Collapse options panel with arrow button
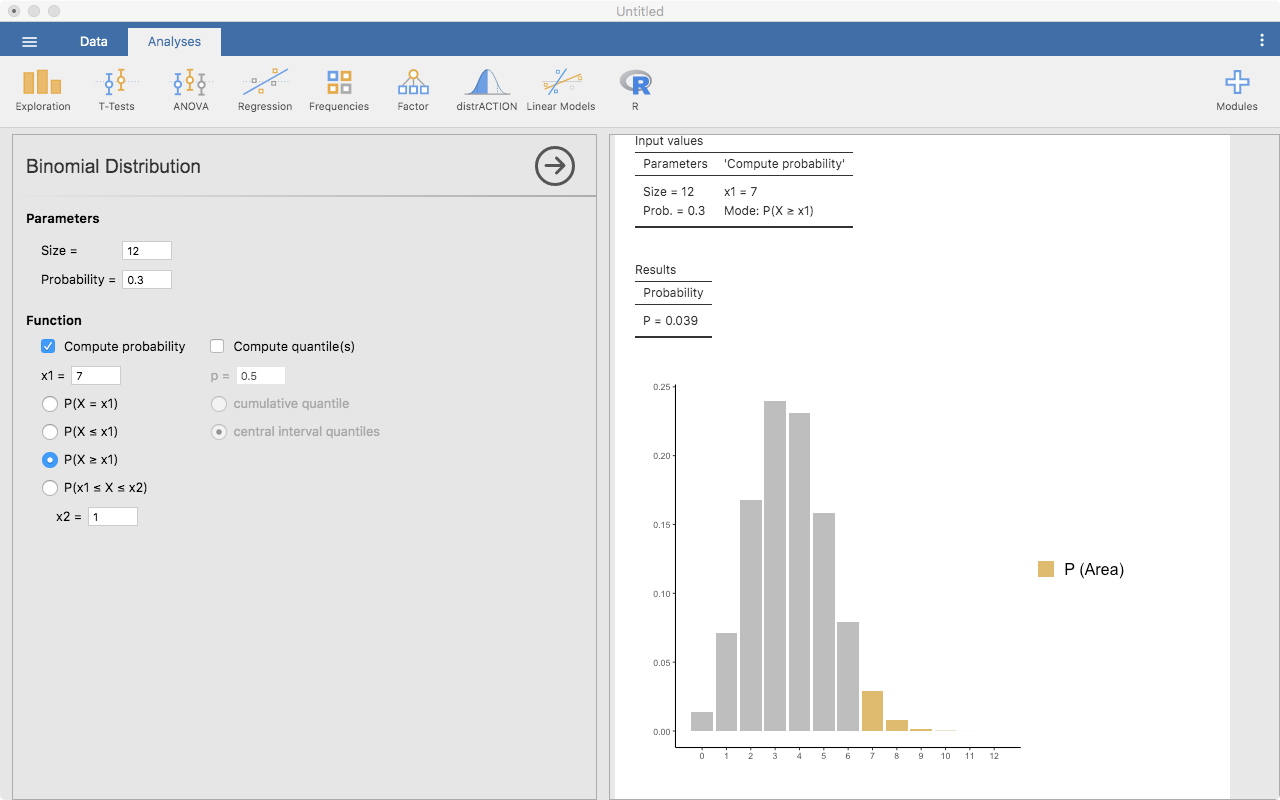This screenshot has height=800, width=1280. coord(555,166)
